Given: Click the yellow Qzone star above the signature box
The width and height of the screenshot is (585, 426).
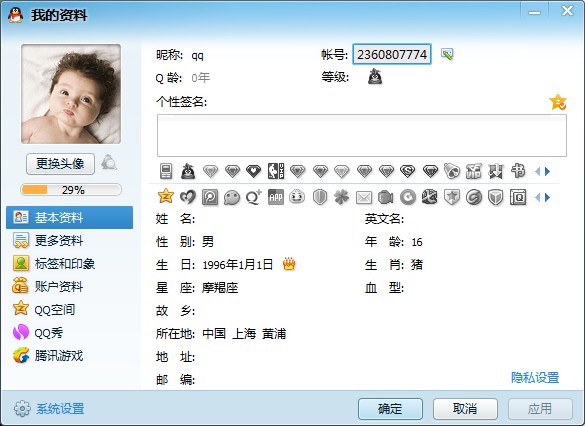Looking at the screenshot, I should click(x=558, y=102).
